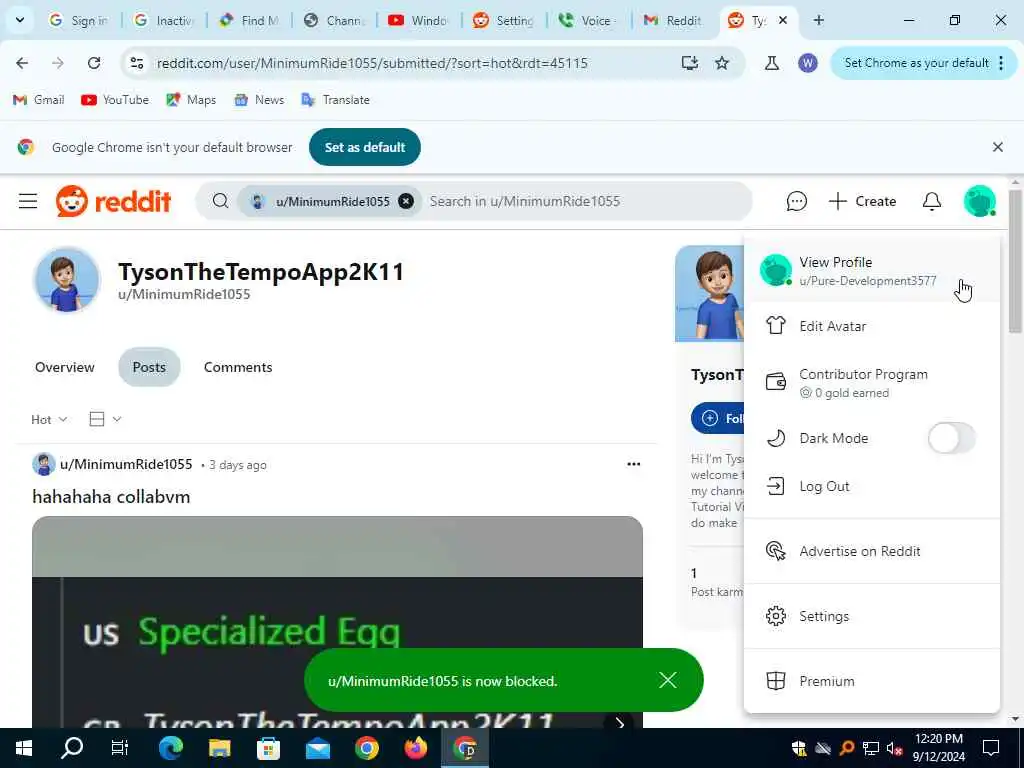Toggle the Dark Mode switch
The image size is (1024, 768).
(x=951, y=438)
